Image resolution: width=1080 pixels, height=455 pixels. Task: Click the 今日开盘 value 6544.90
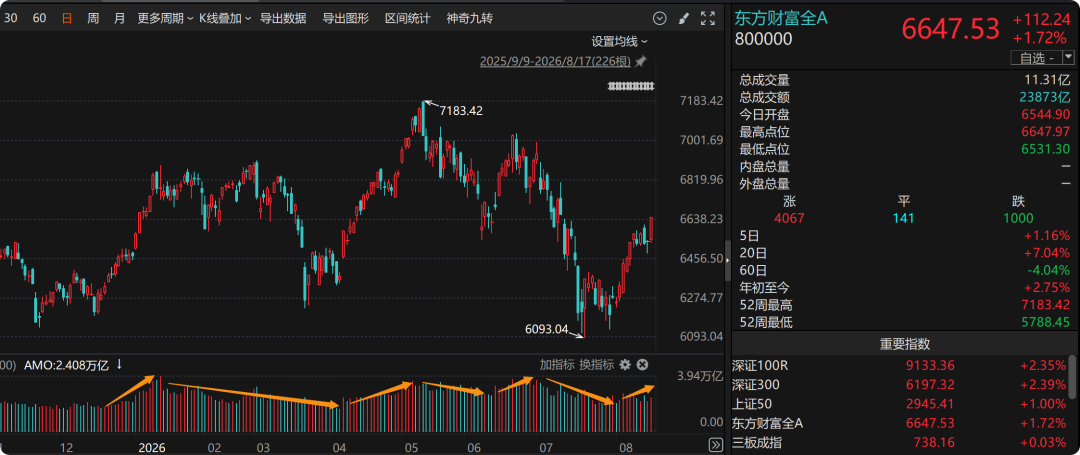pos(1046,114)
